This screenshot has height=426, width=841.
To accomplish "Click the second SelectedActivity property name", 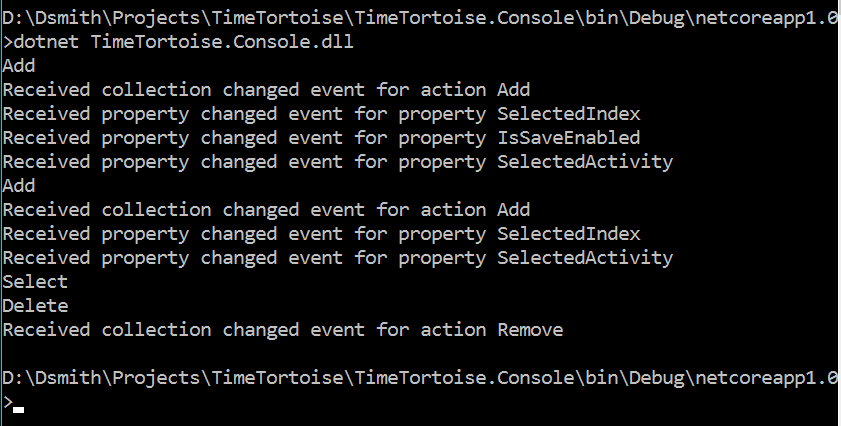I will (585, 258).
